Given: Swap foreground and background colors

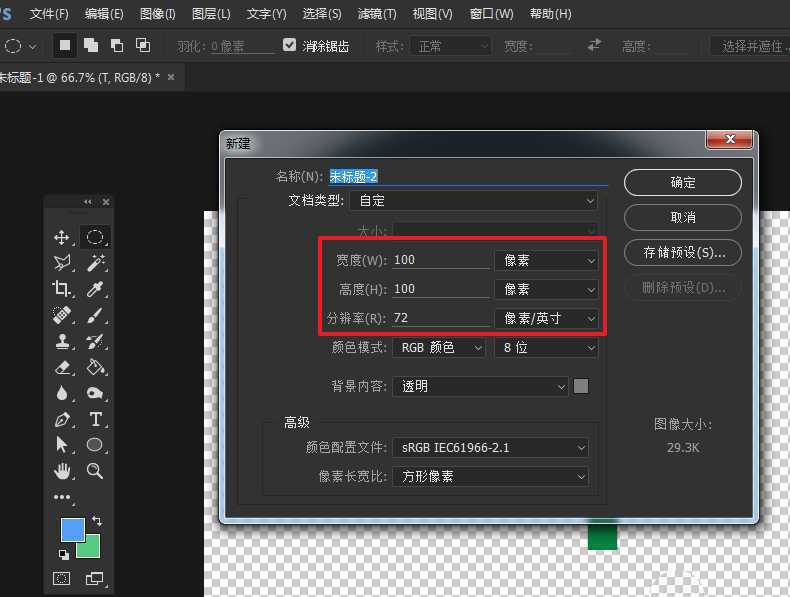Looking at the screenshot, I should [x=97, y=521].
